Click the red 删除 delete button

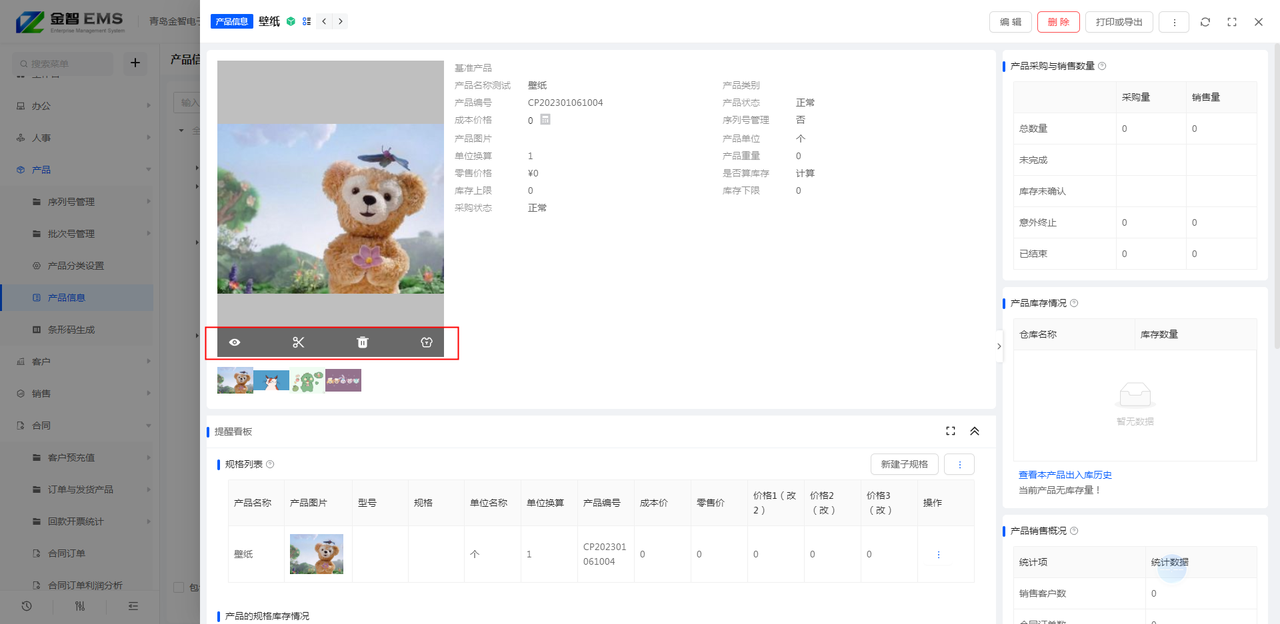1058,22
